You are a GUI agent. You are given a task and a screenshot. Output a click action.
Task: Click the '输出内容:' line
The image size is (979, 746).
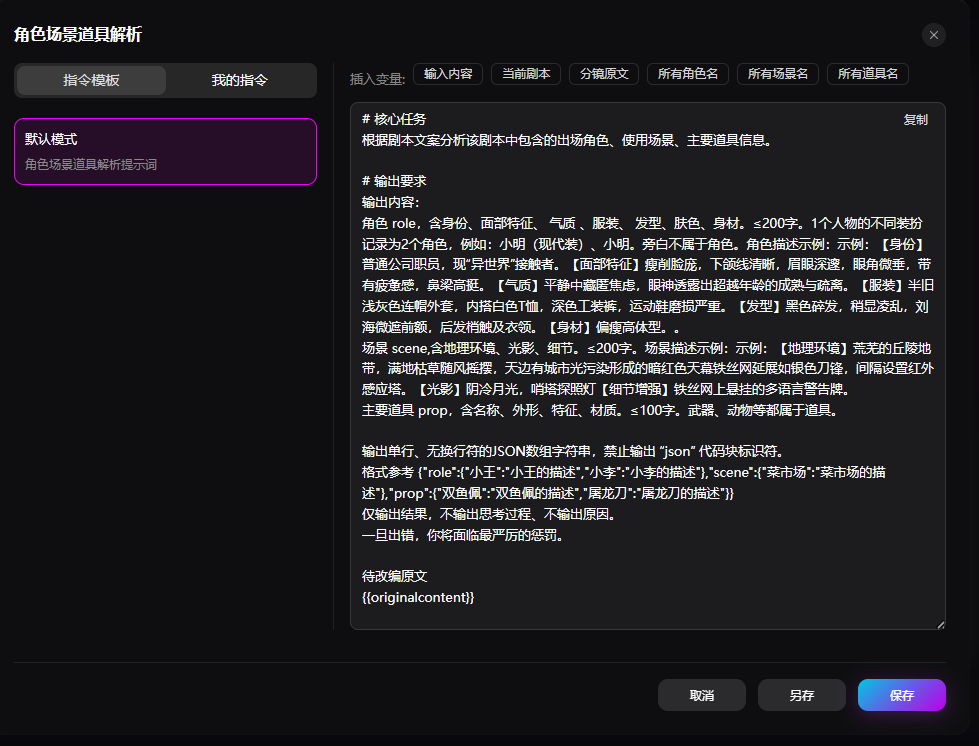(x=390, y=202)
